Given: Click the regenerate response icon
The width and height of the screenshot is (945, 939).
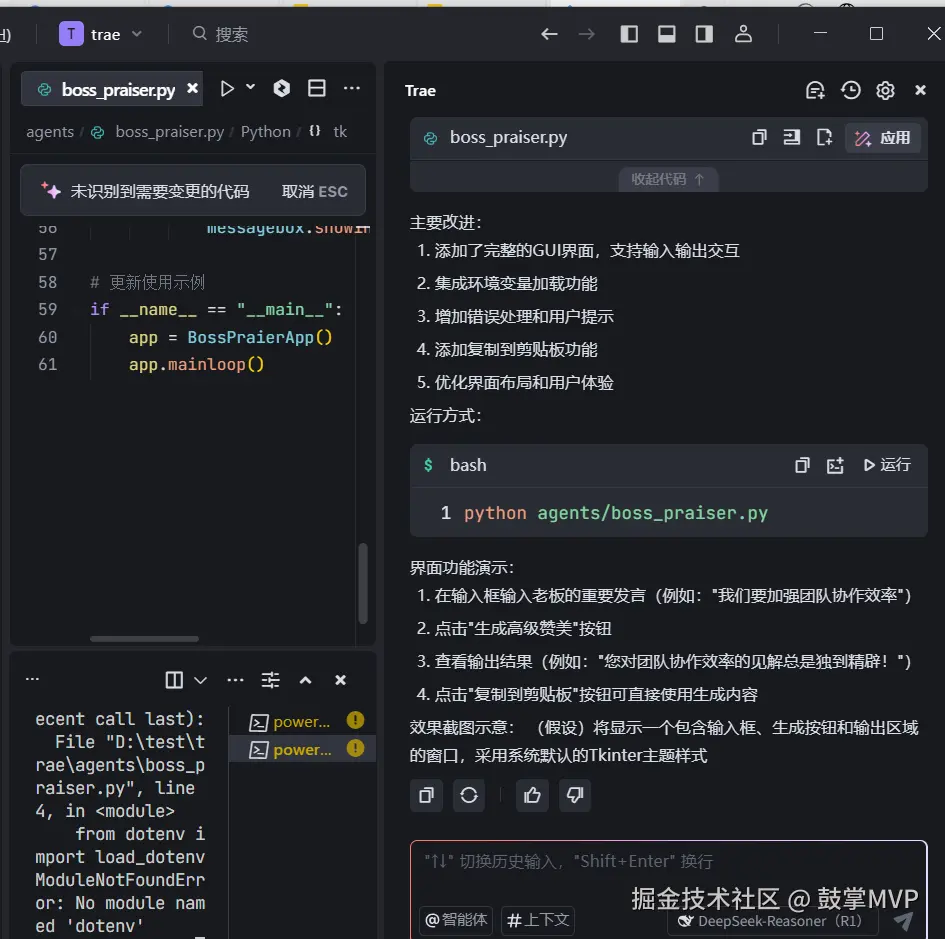Looking at the screenshot, I should pos(468,795).
